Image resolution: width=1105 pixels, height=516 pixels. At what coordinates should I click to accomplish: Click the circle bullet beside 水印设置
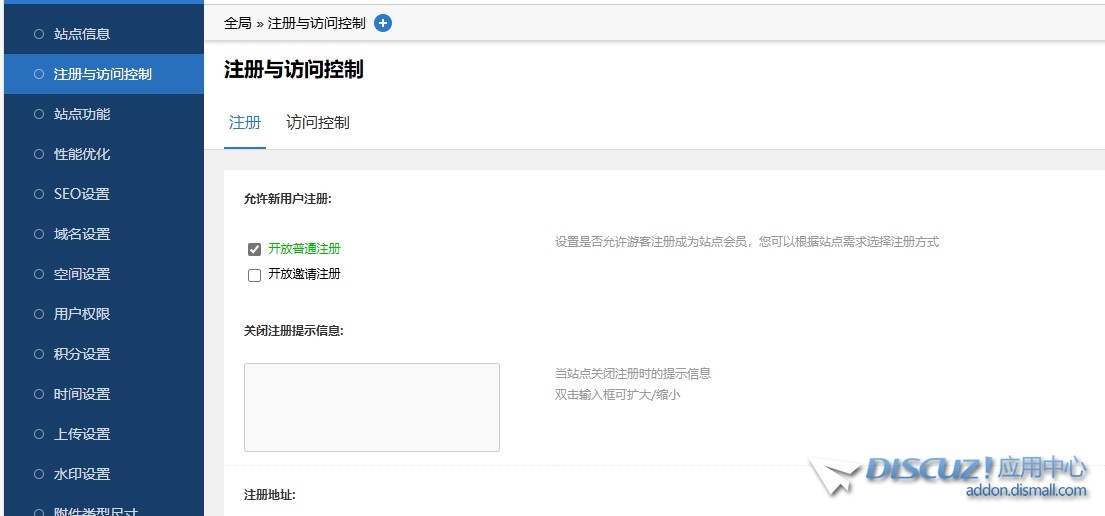pos(39,474)
